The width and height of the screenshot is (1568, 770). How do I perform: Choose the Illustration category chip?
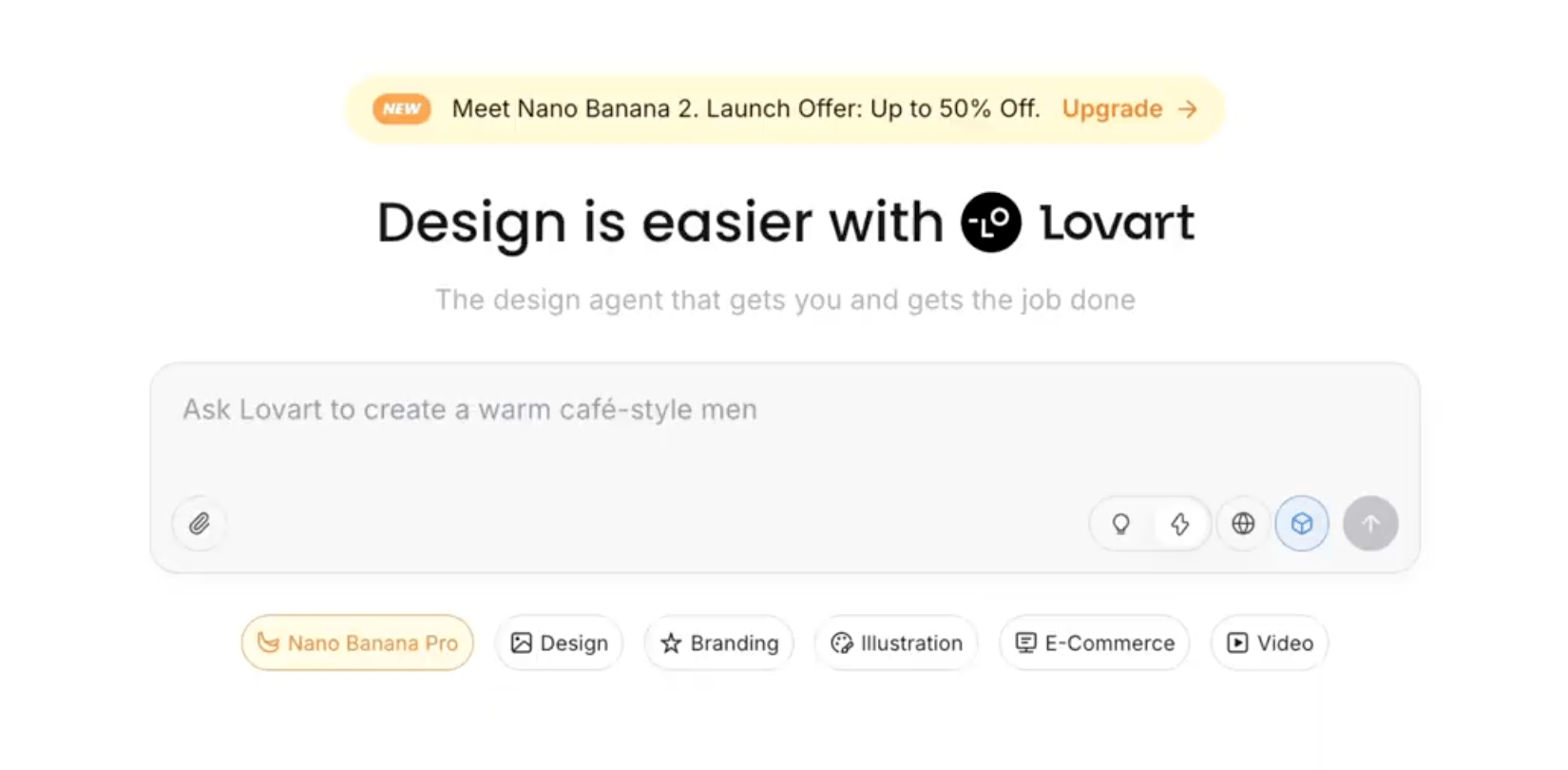896,643
